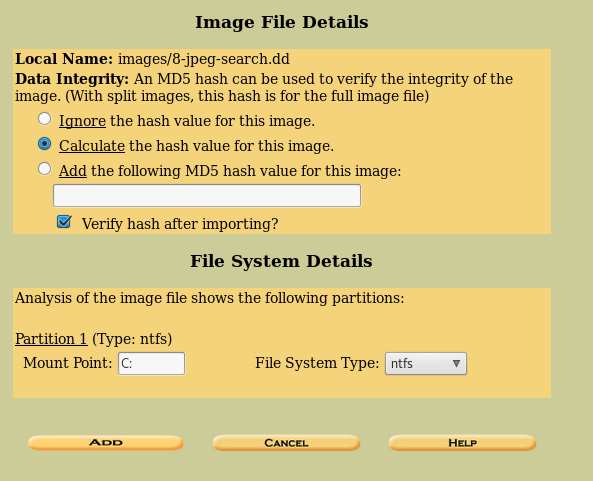Click the 'Analysis of the image file' text
Viewport: 593px width, 481px height.
pos(210,298)
